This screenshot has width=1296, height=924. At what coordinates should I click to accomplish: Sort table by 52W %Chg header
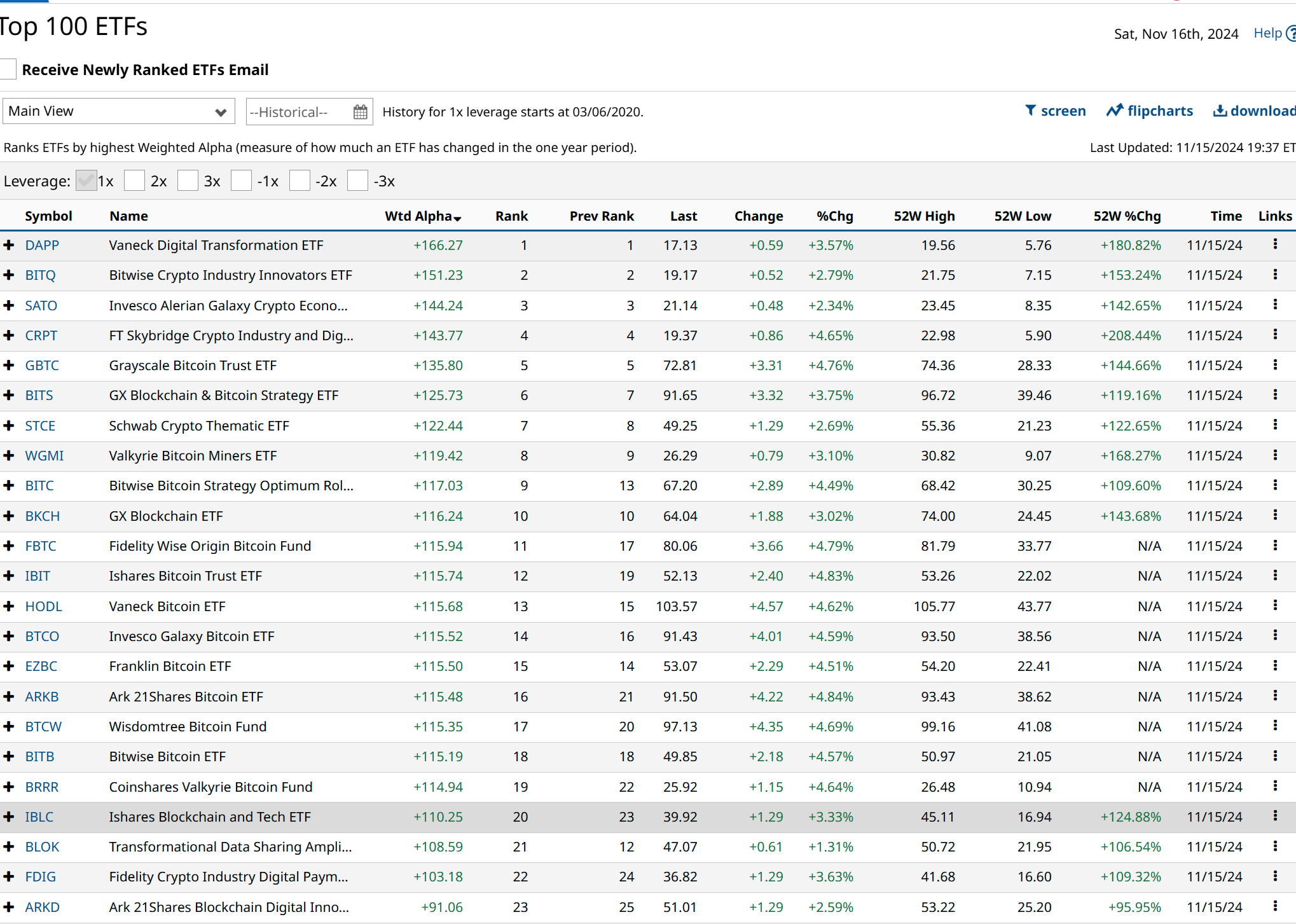point(1126,216)
